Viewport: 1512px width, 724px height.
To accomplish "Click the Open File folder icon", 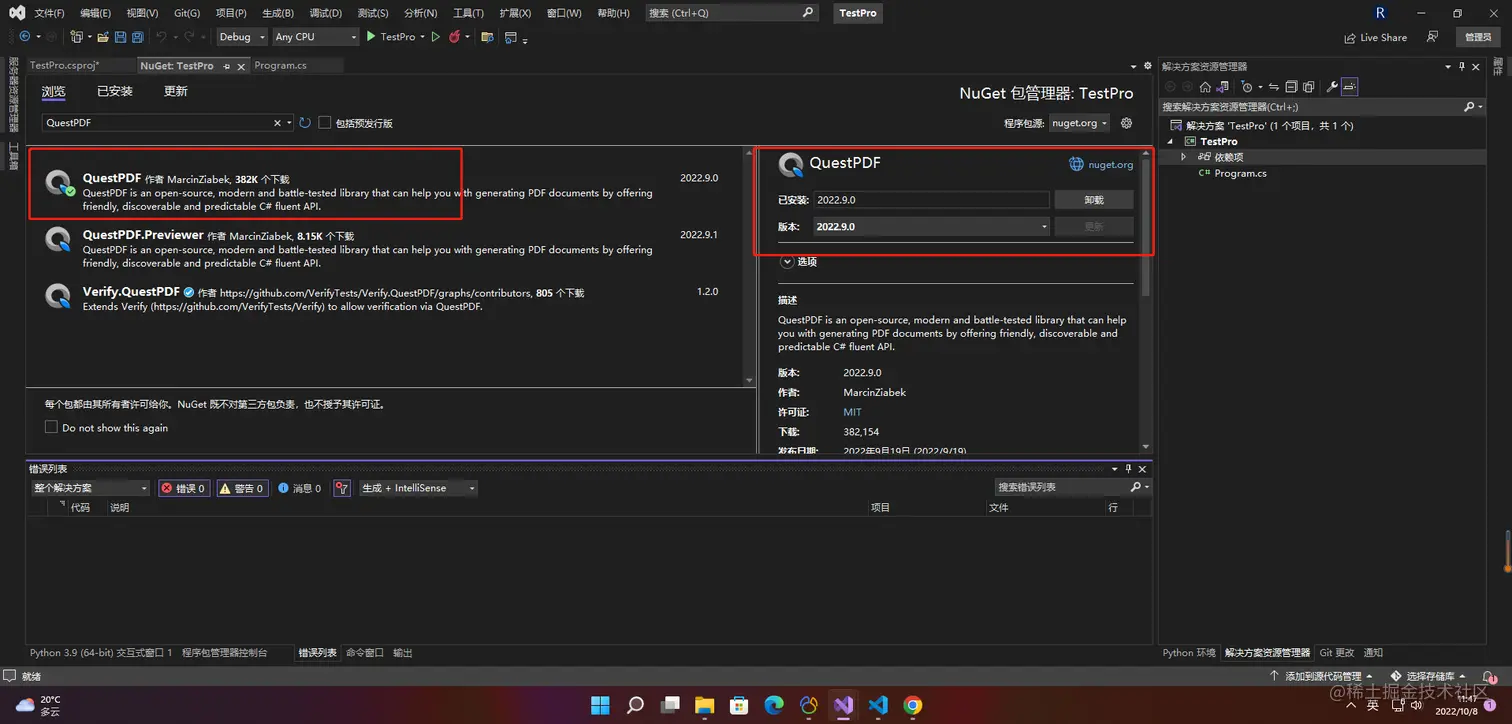I will tap(102, 37).
